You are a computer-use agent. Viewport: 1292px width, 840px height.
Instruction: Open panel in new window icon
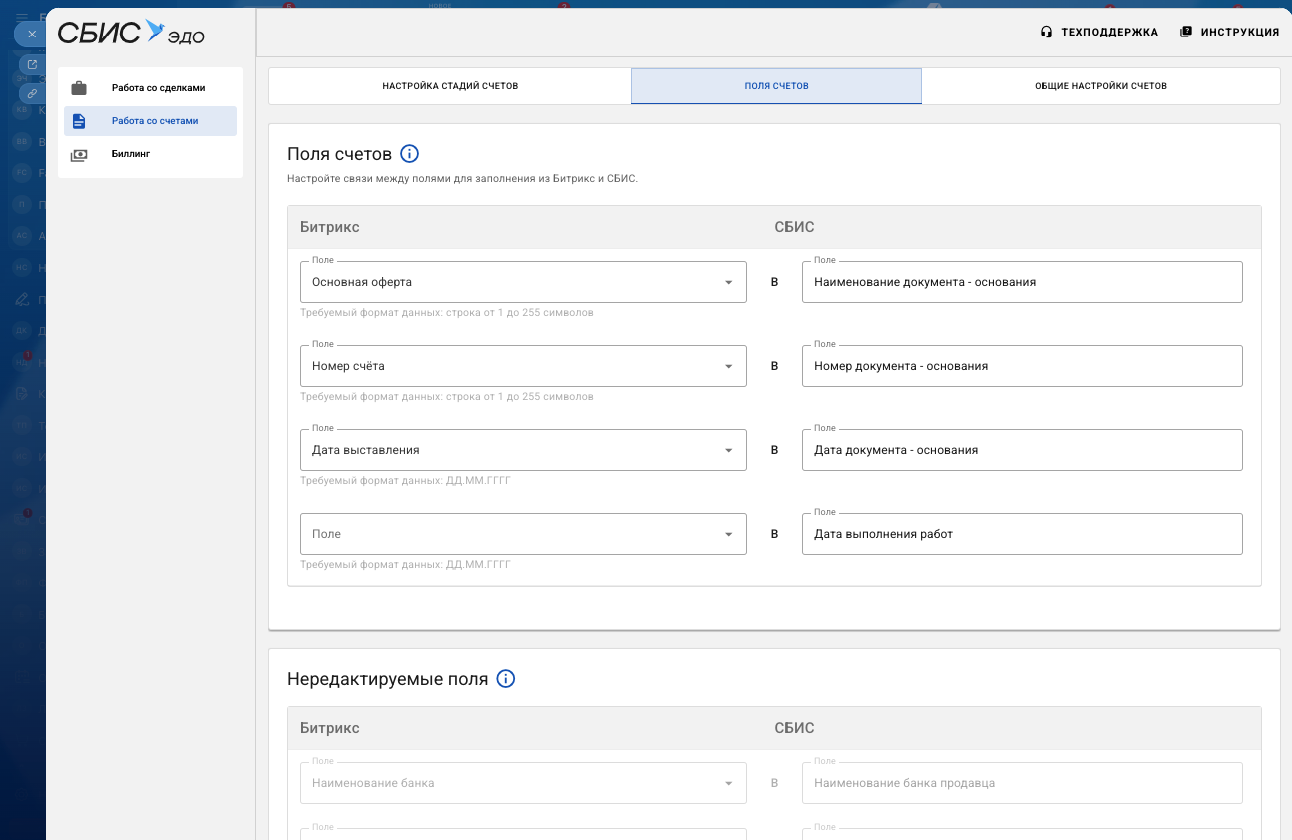(x=32, y=65)
